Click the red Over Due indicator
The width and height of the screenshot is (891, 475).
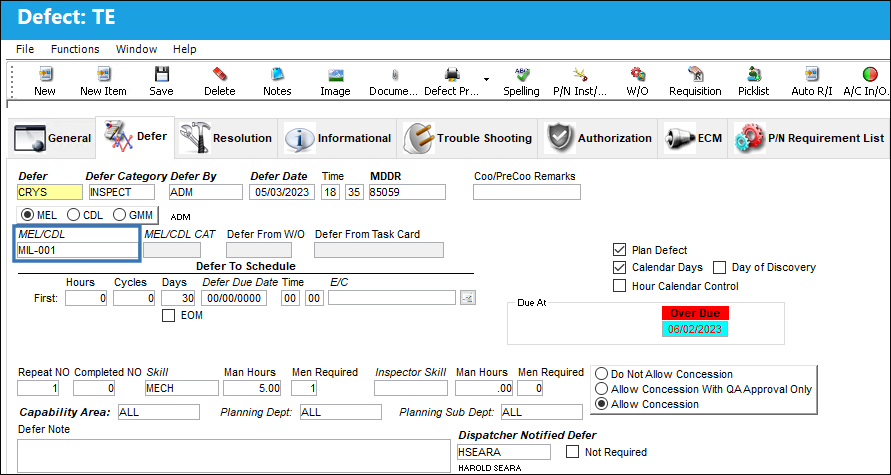(x=695, y=313)
